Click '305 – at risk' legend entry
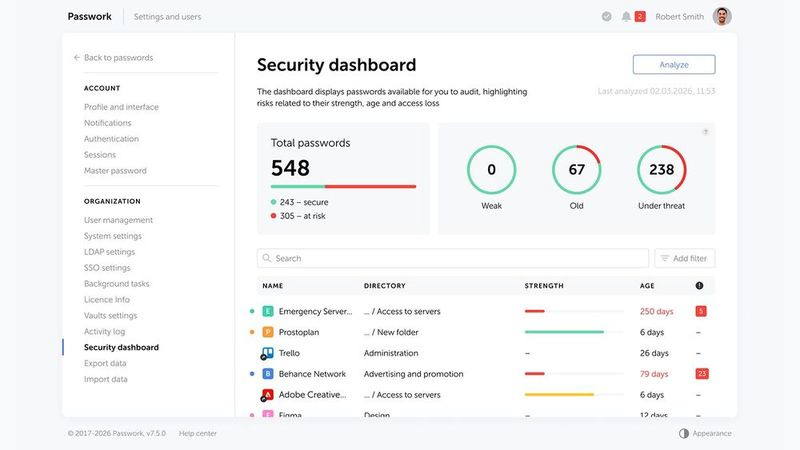 (x=298, y=216)
